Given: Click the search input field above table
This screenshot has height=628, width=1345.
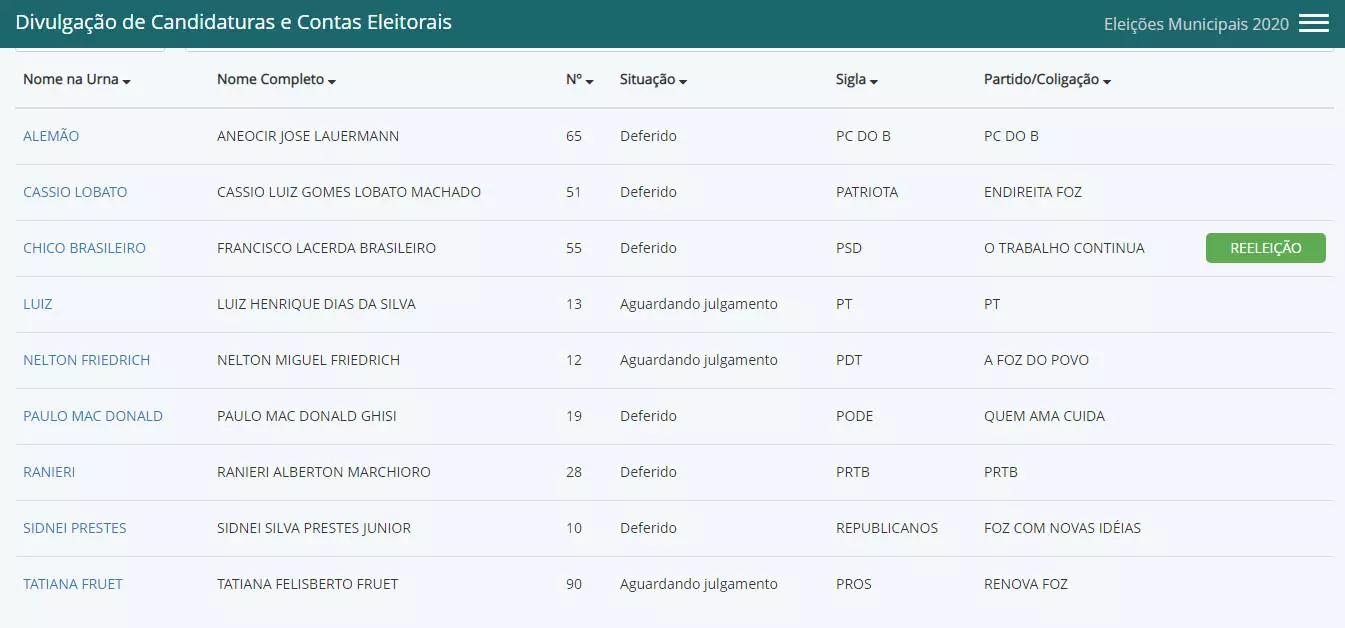Looking at the screenshot, I should point(758,48).
